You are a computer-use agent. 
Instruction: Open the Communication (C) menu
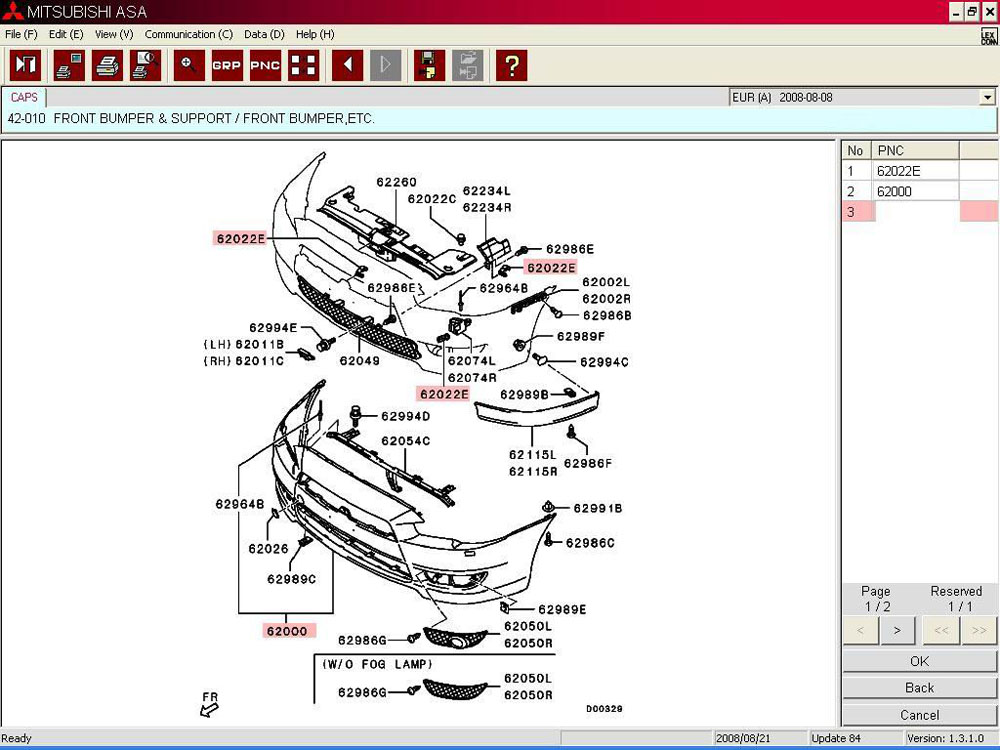click(x=189, y=34)
